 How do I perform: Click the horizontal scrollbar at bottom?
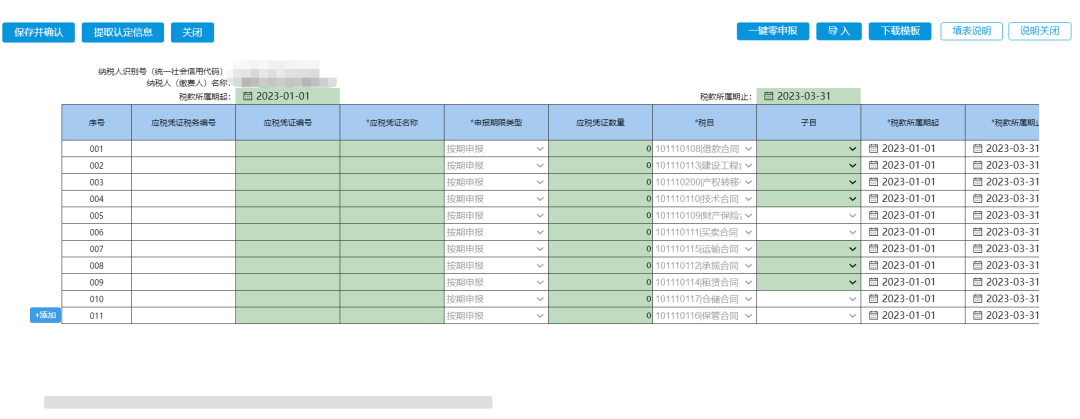[268, 402]
